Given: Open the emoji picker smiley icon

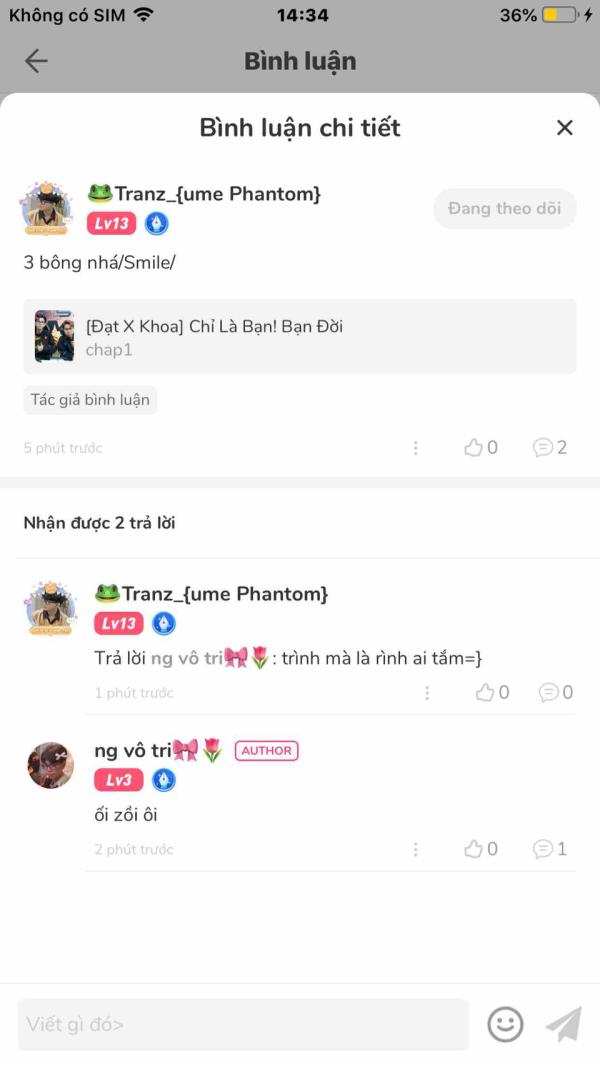Looking at the screenshot, I should click(x=505, y=1024).
